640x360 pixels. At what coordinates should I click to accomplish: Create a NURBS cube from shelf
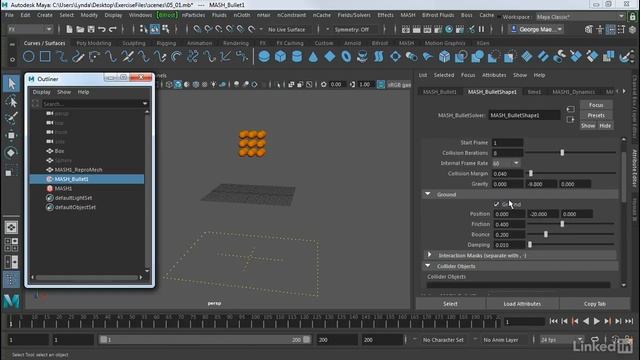tap(281, 56)
